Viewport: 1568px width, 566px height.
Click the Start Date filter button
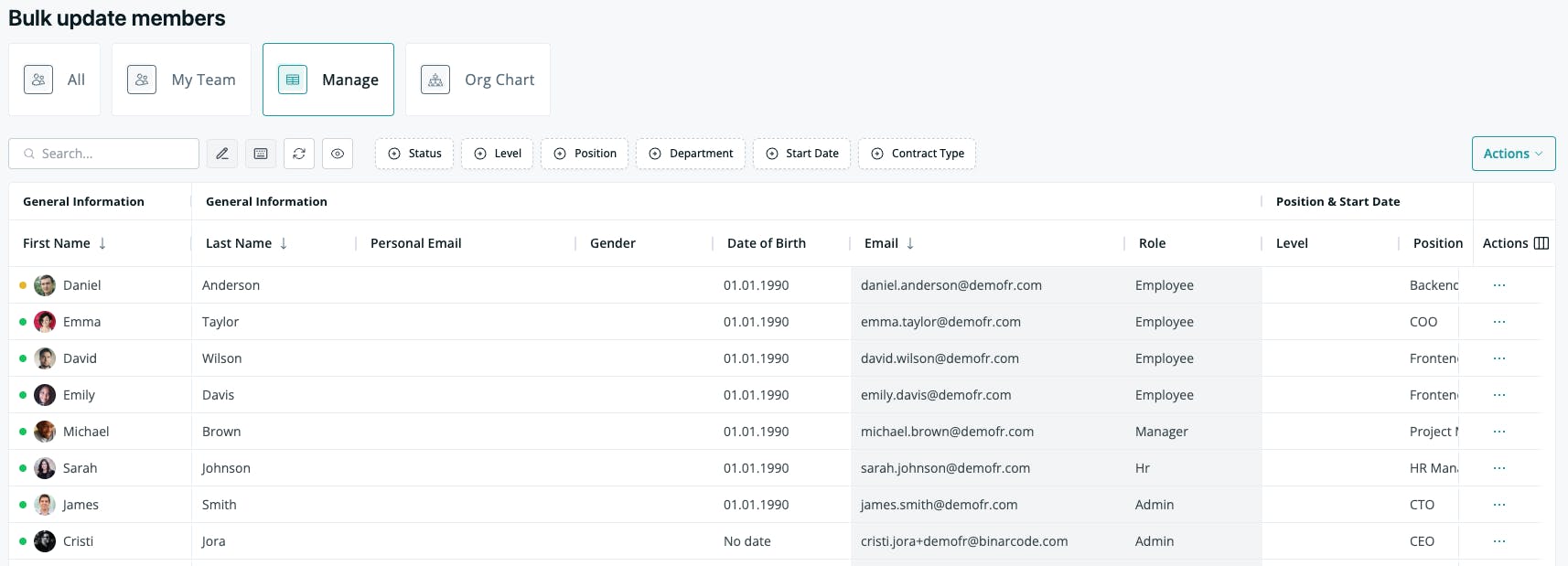pos(801,154)
